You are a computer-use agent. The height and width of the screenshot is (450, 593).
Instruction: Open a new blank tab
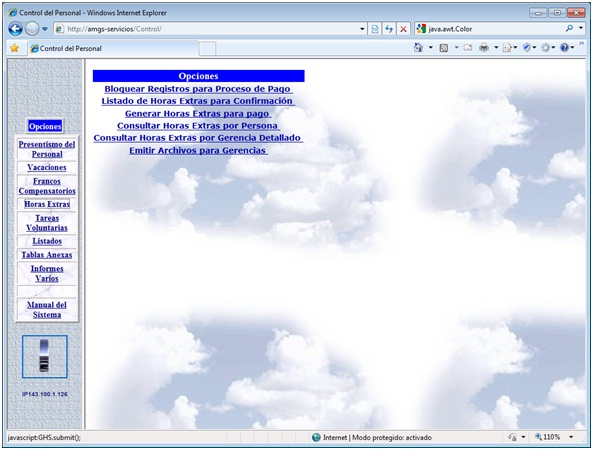[207, 49]
